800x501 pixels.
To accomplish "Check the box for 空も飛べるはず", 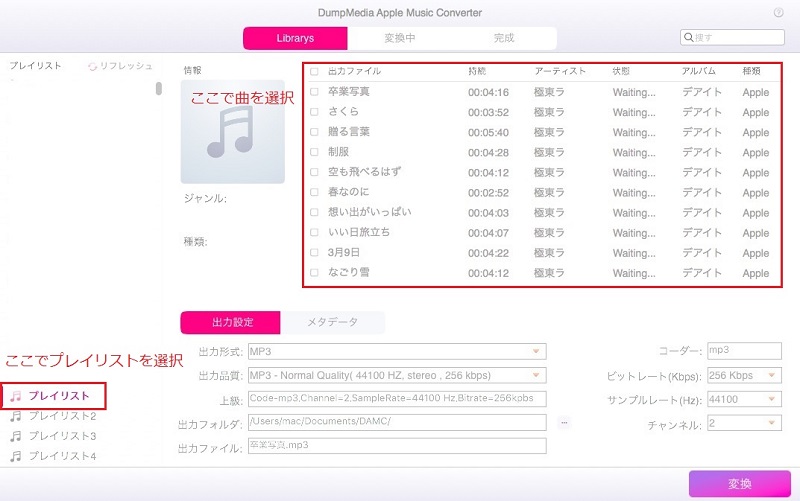I will [314, 172].
